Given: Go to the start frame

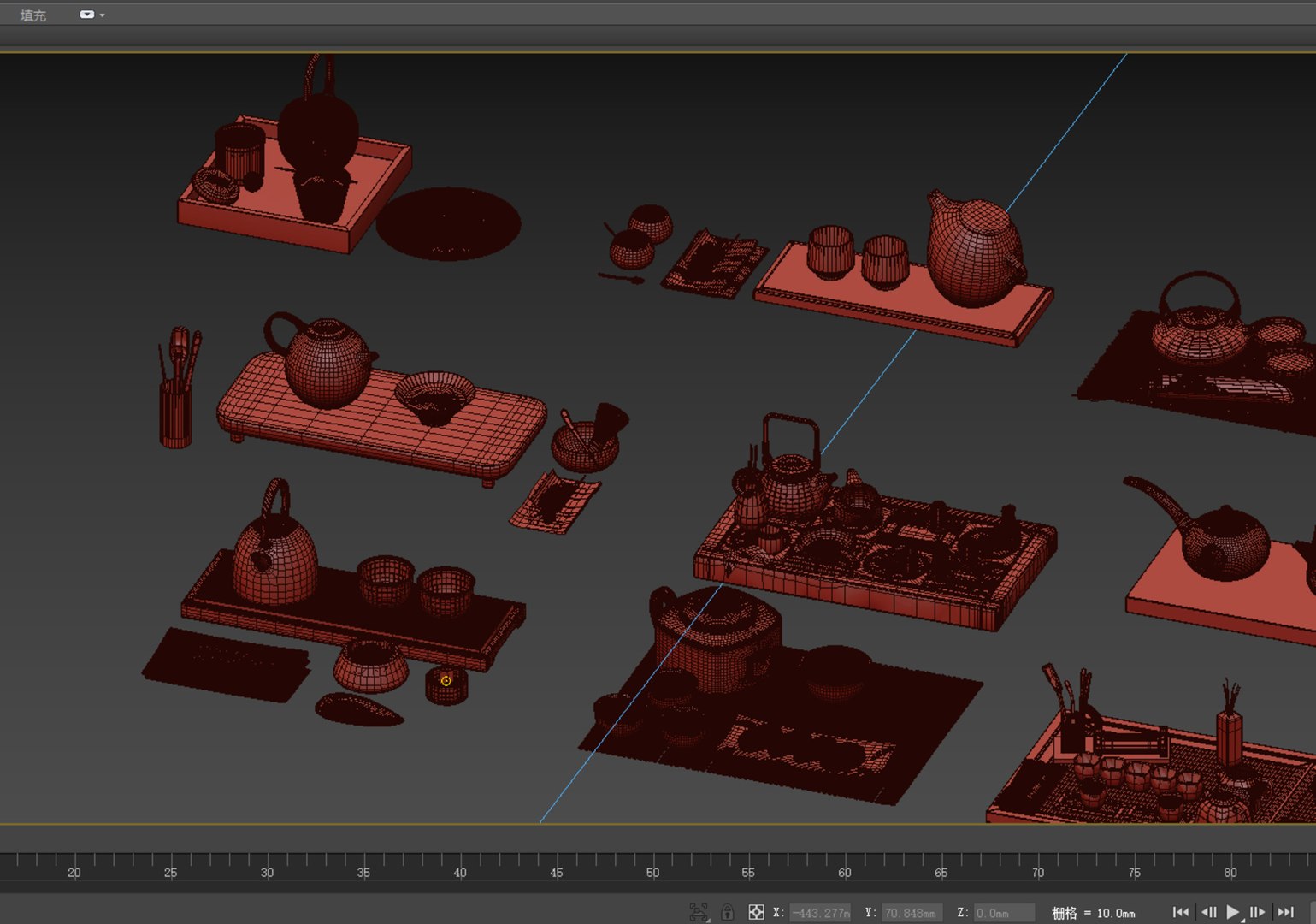Looking at the screenshot, I should click(x=1180, y=913).
